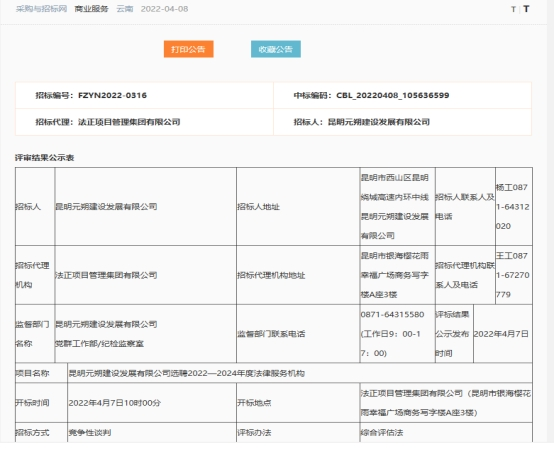554x452 pixels.
Task: Click the supervision phone 0871-64315580 cell
Action: point(397,334)
